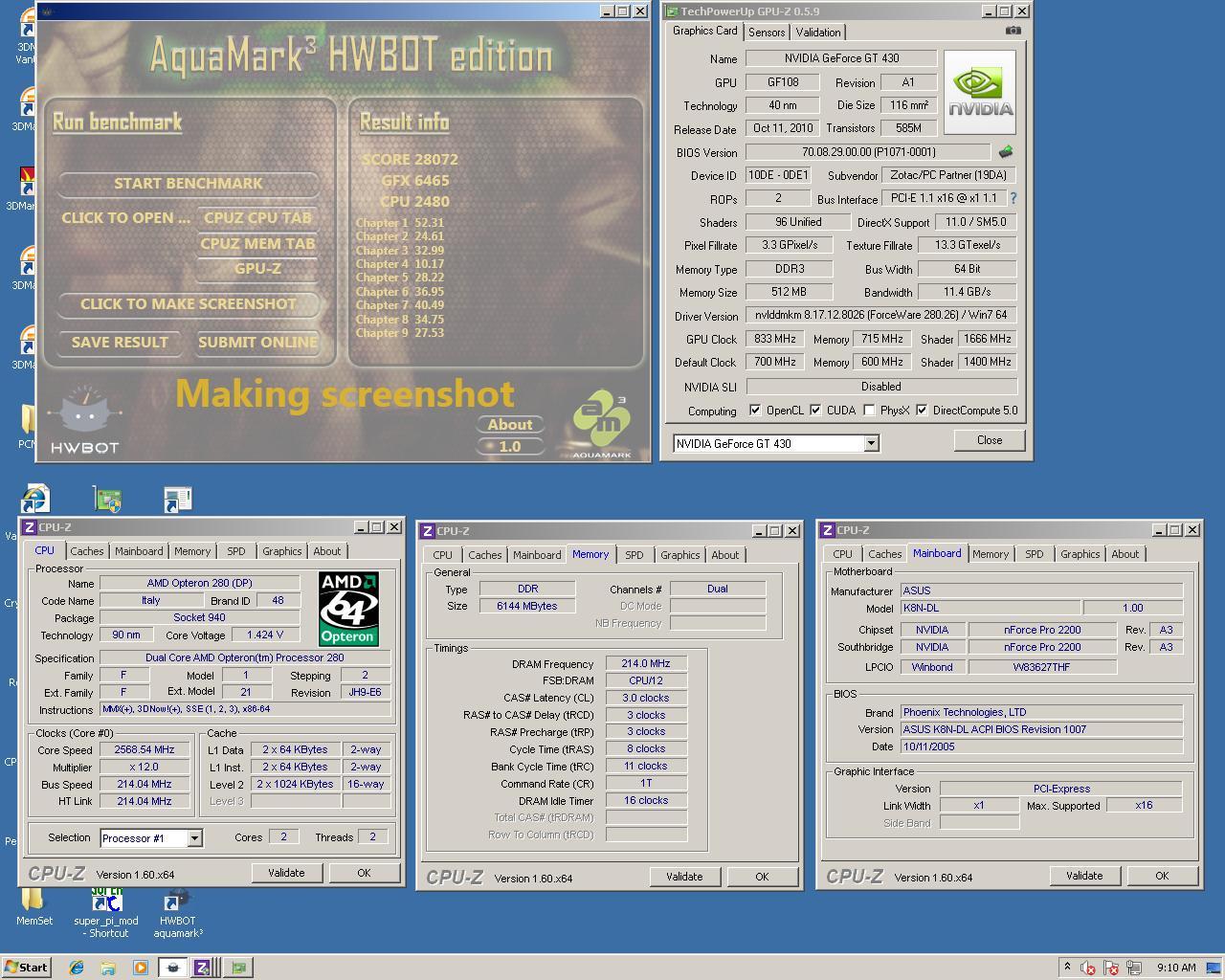The image size is (1225, 980).
Task: Toggle the OpenCL checkbox
Action: click(x=755, y=411)
